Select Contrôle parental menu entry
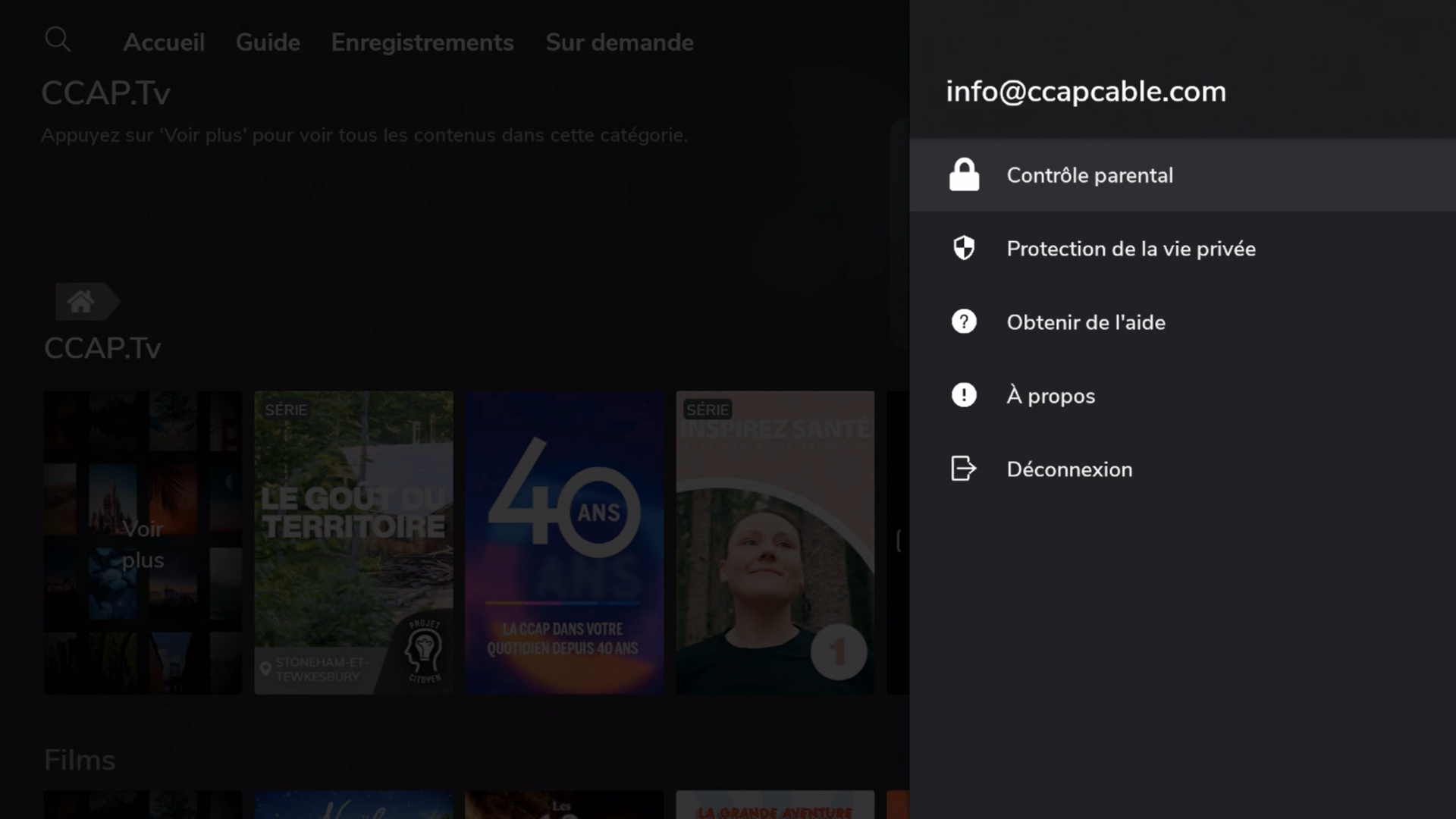 [x=1183, y=175]
